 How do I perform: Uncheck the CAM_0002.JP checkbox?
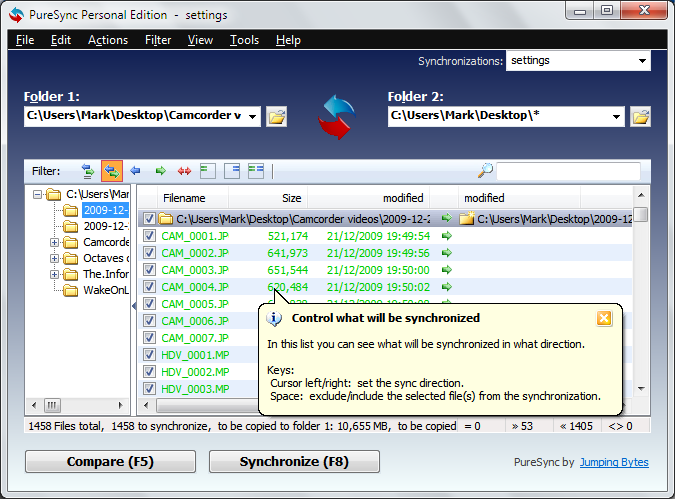149,253
